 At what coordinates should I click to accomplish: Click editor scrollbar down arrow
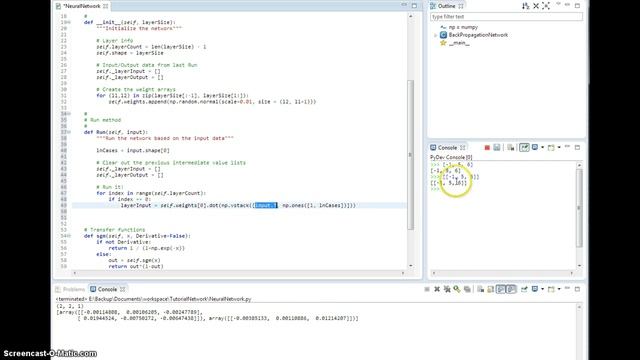point(411,266)
